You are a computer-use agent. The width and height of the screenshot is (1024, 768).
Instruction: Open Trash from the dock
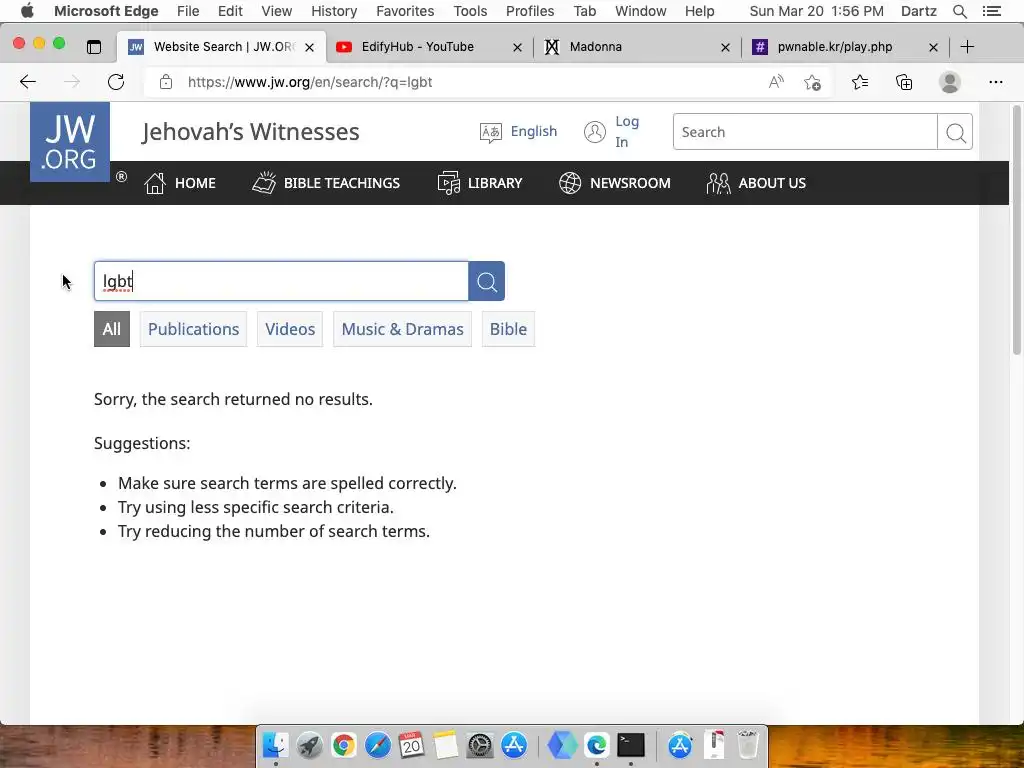click(x=748, y=745)
